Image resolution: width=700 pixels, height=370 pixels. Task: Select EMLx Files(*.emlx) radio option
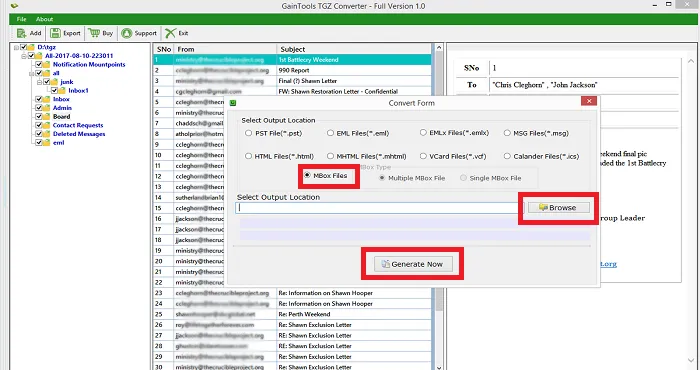[423, 133]
